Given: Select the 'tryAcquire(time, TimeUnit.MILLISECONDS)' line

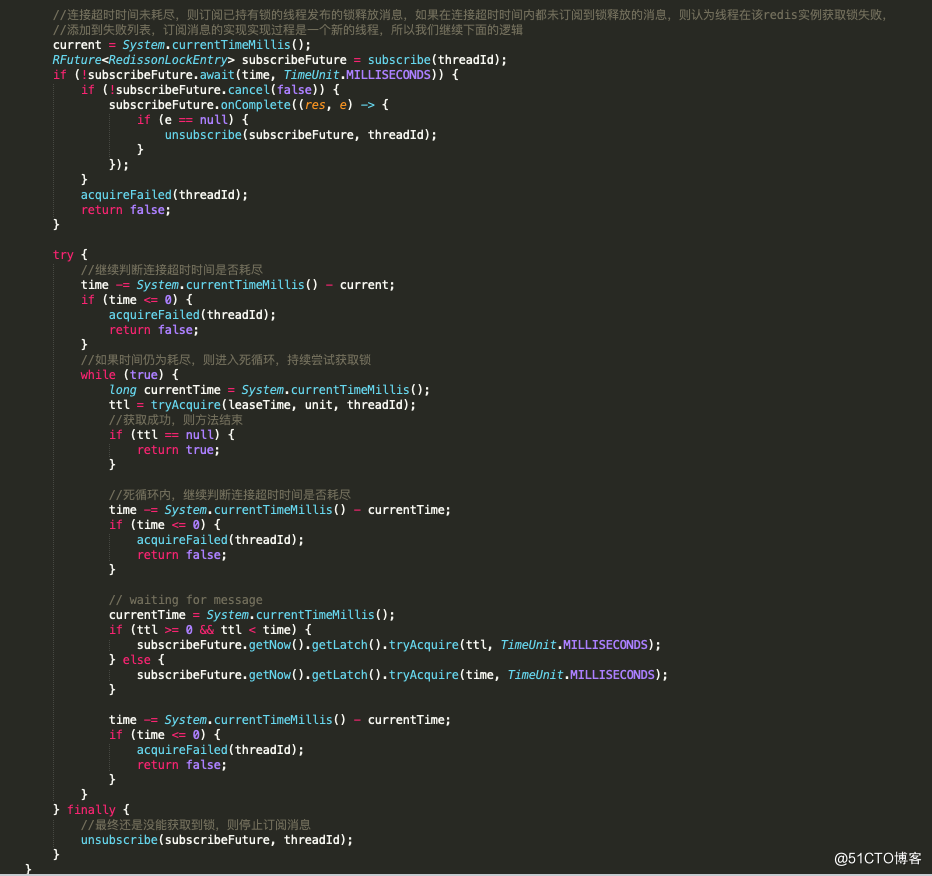Looking at the screenshot, I should tap(402, 675).
